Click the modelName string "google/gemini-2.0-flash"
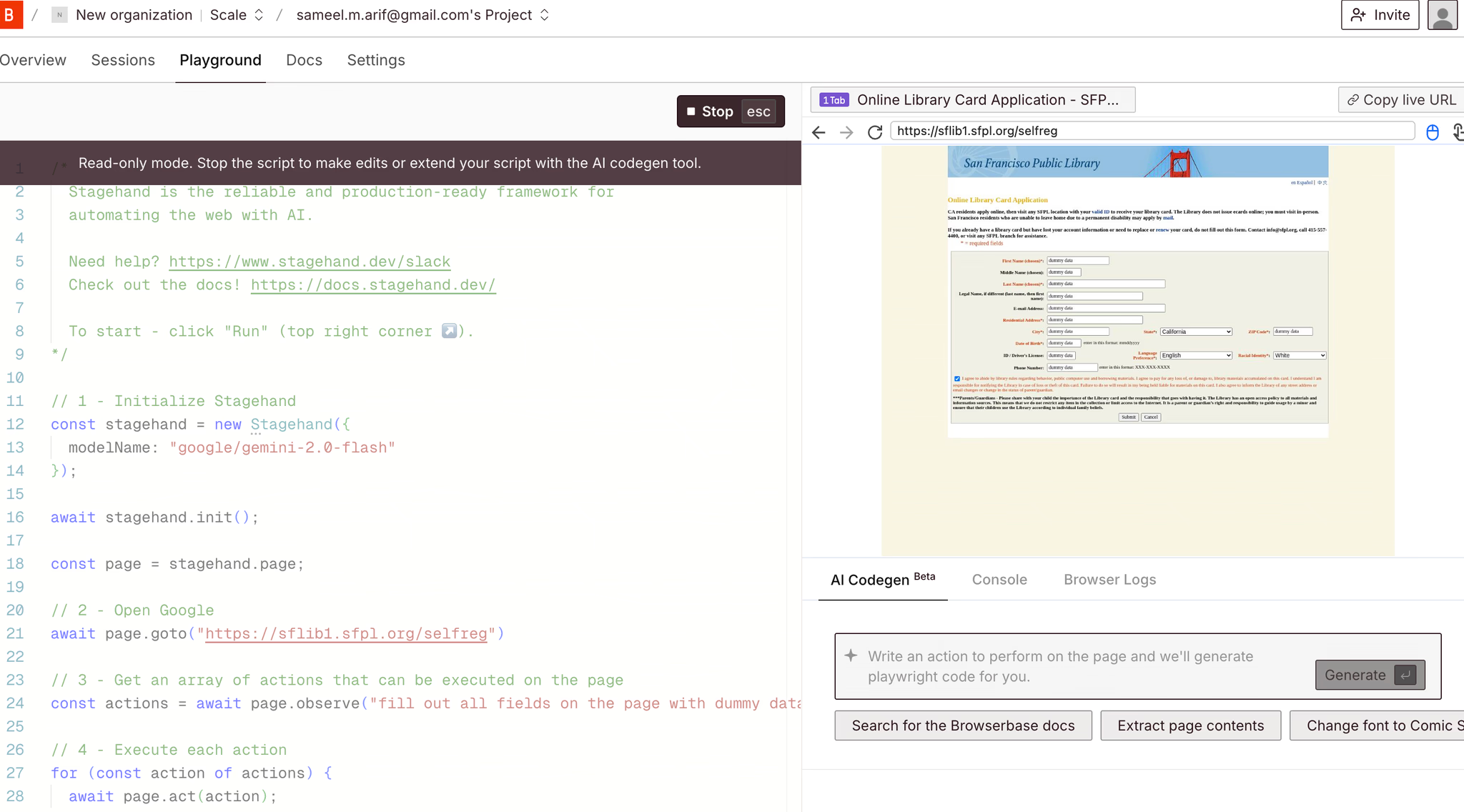Image resolution: width=1464 pixels, height=812 pixels. [282, 447]
